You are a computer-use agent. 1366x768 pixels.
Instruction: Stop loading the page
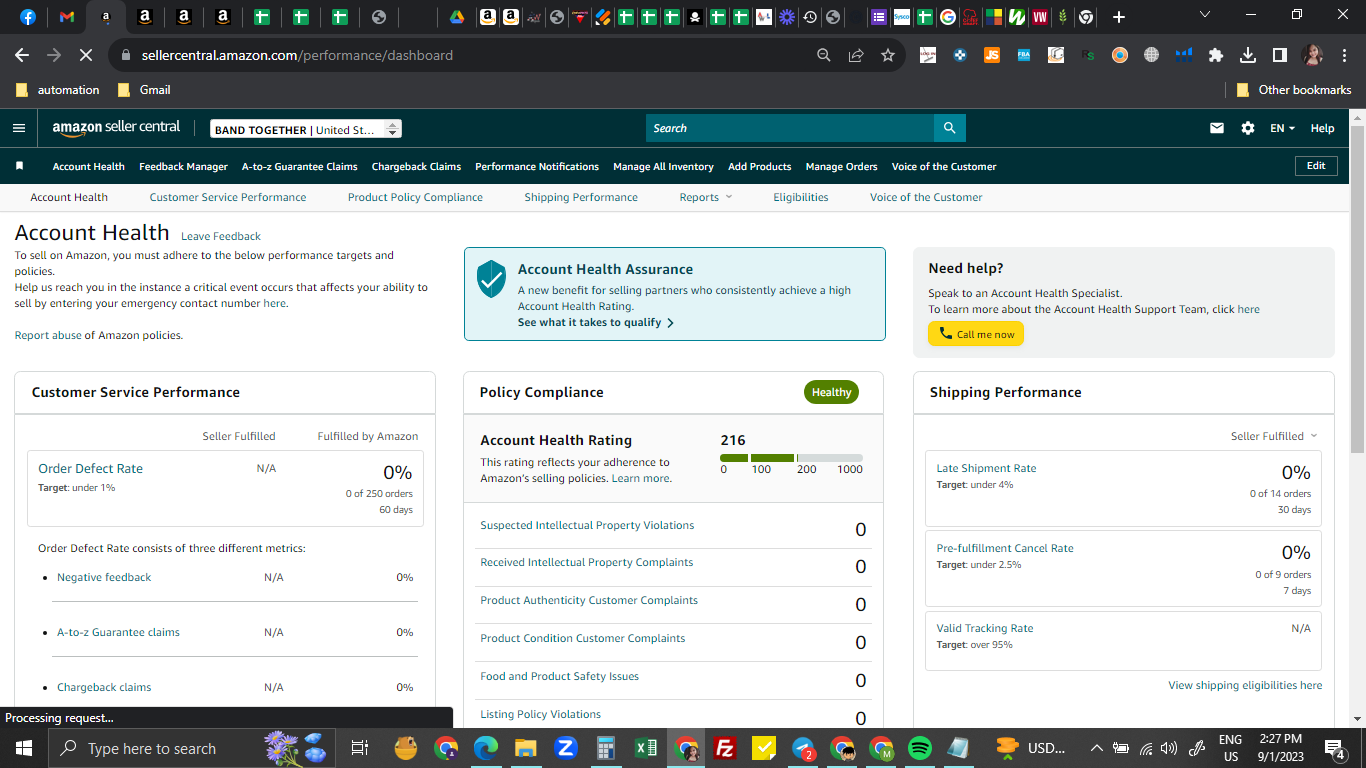[86, 55]
